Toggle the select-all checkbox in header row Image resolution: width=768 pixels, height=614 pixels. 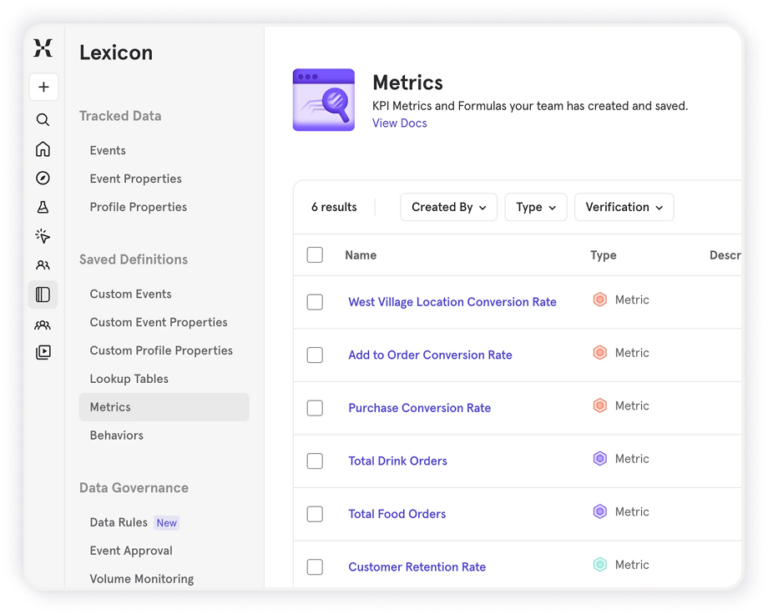[x=315, y=255]
